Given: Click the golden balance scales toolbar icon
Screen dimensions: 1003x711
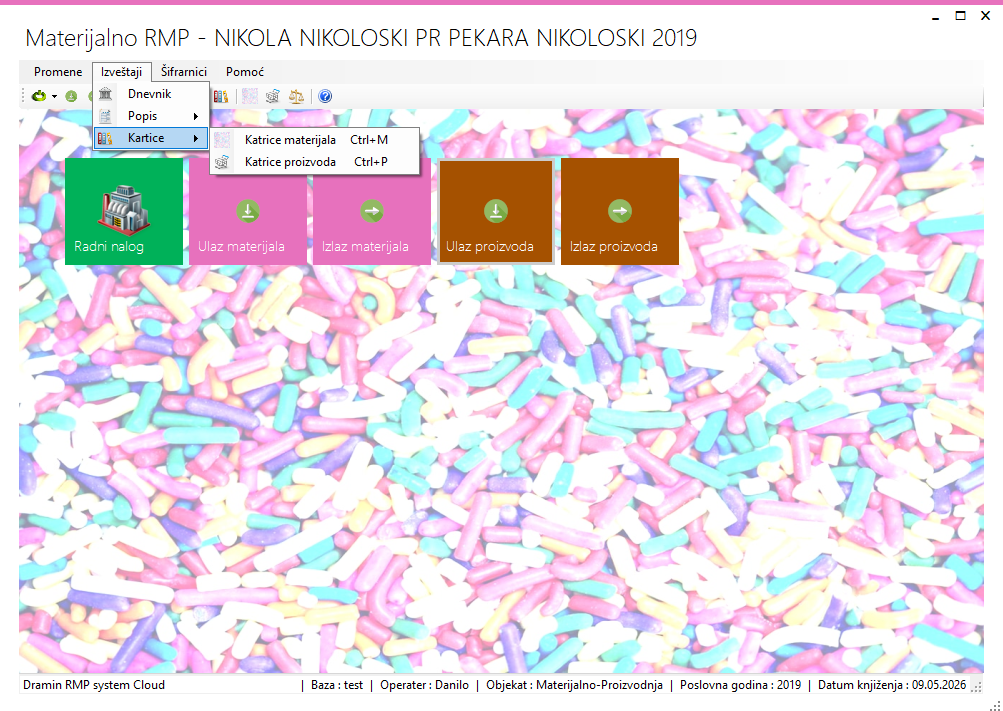Looking at the screenshot, I should (x=296, y=96).
